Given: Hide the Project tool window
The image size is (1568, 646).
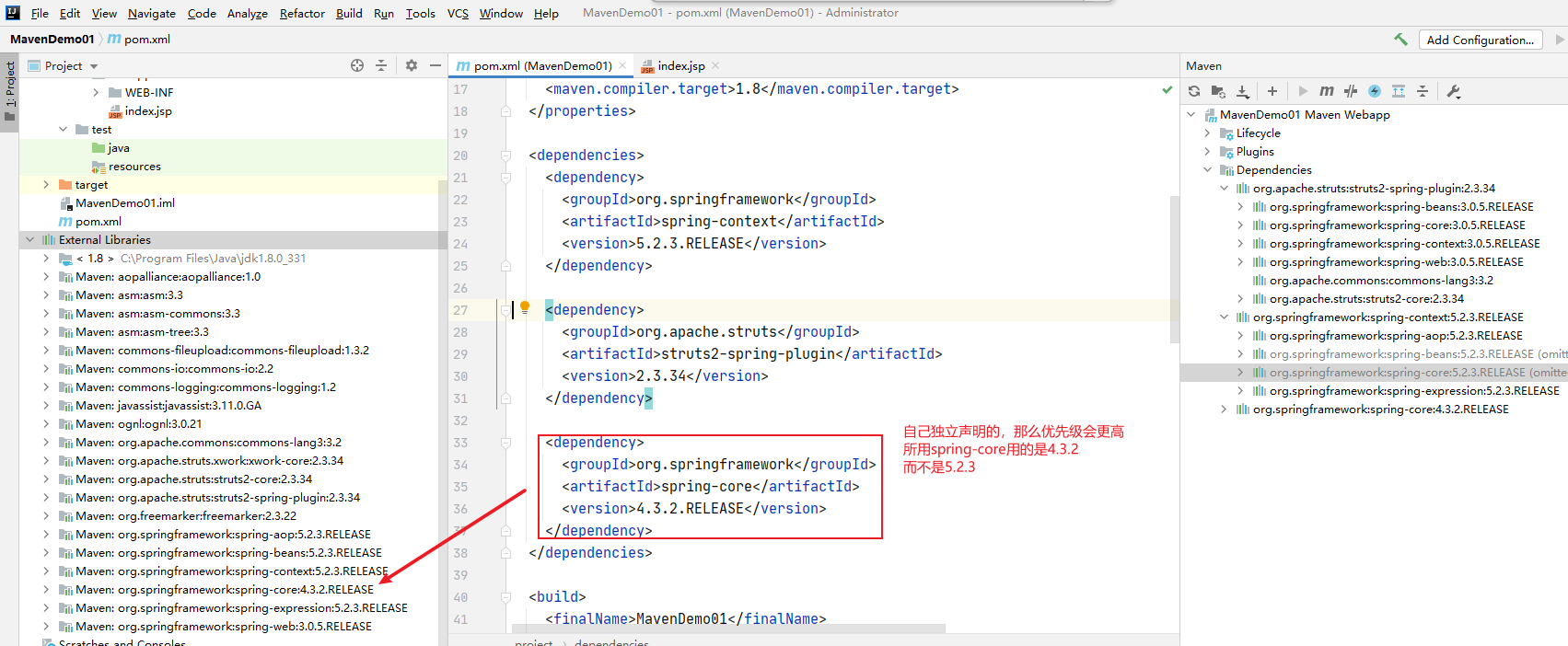Looking at the screenshot, I should tap(436, 65).
